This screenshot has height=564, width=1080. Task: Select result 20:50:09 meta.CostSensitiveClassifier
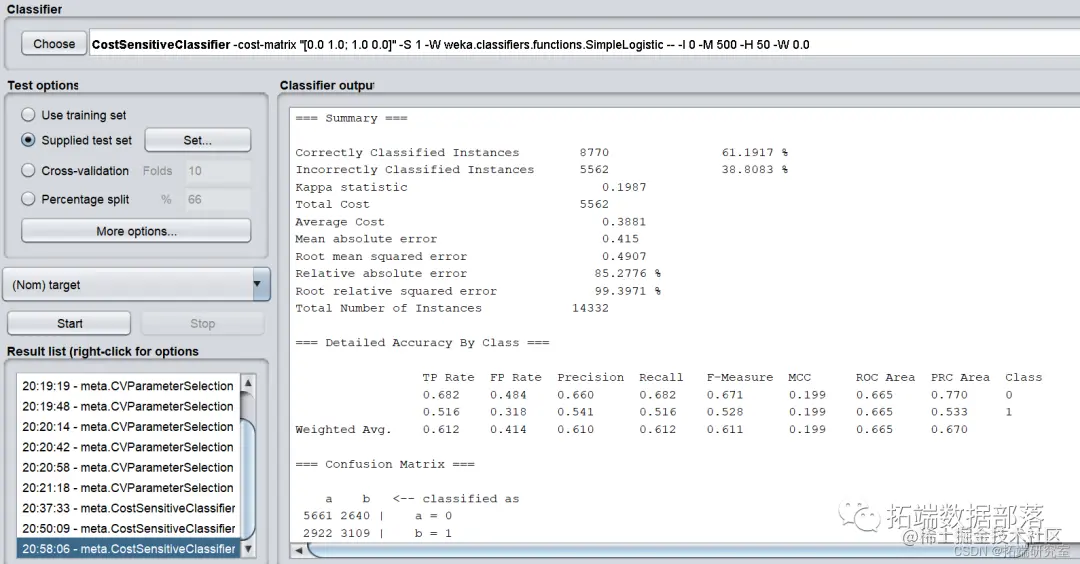tap(128, 528)
